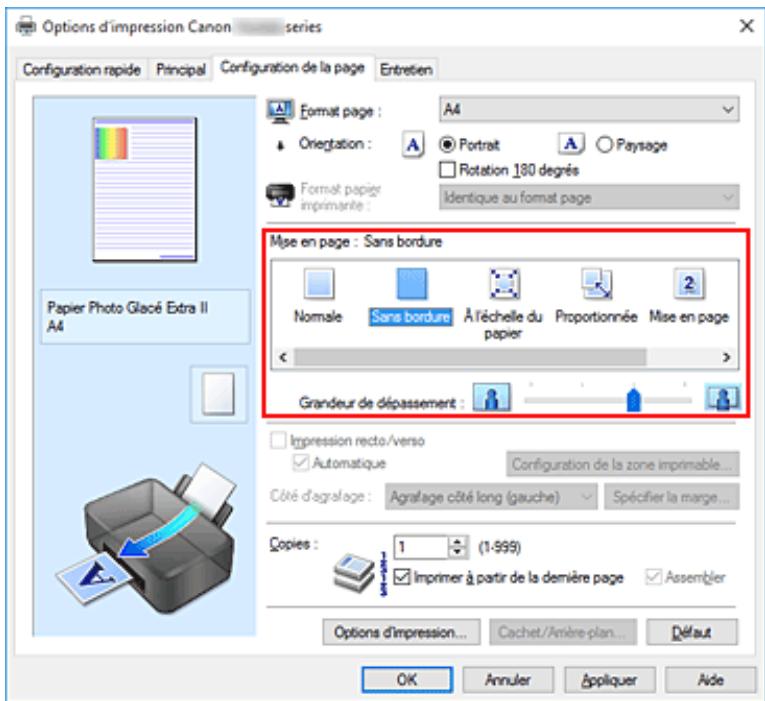Choose the Sans bordure layout icon

click(411, 283)
